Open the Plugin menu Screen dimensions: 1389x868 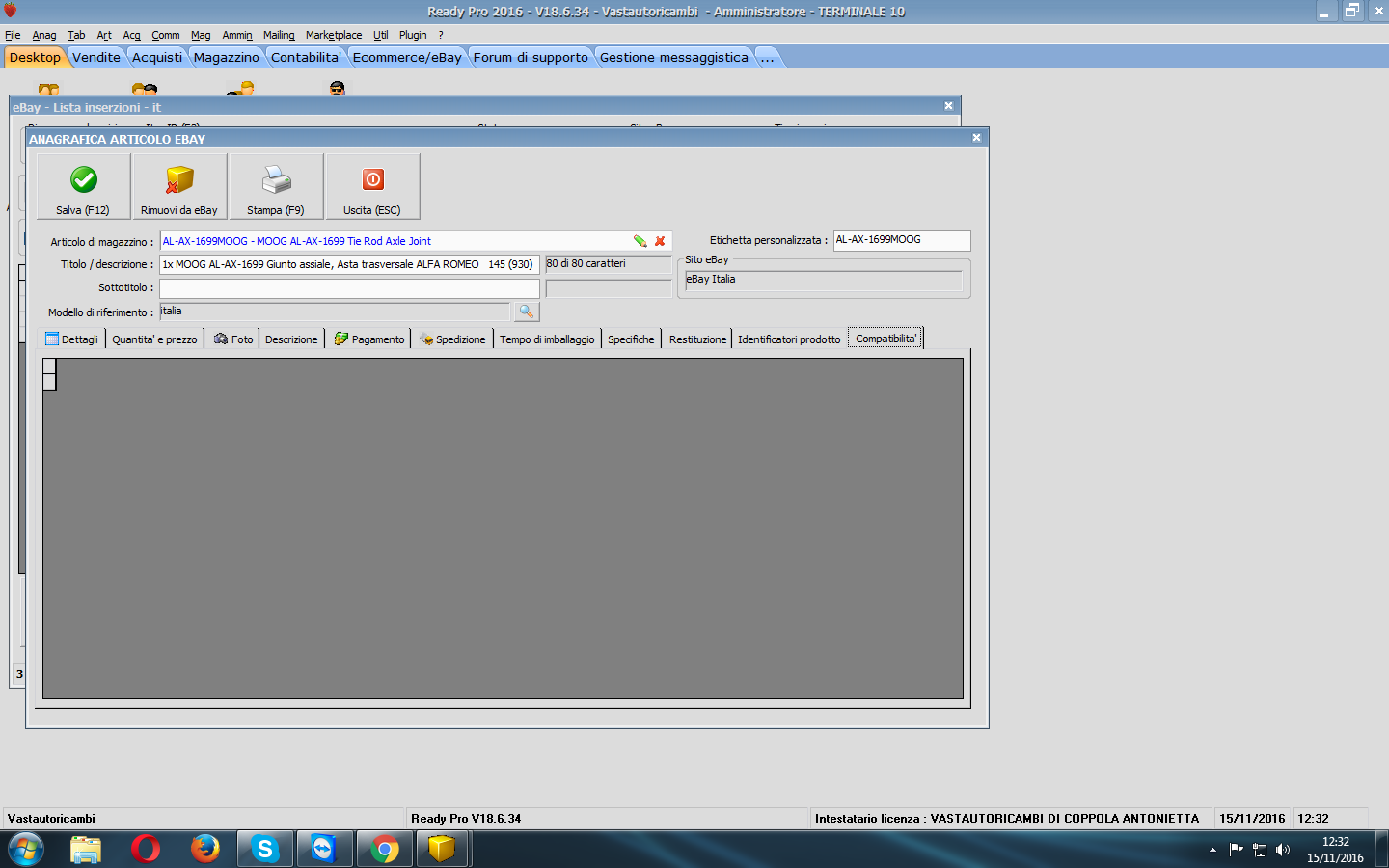click(413, 35)
